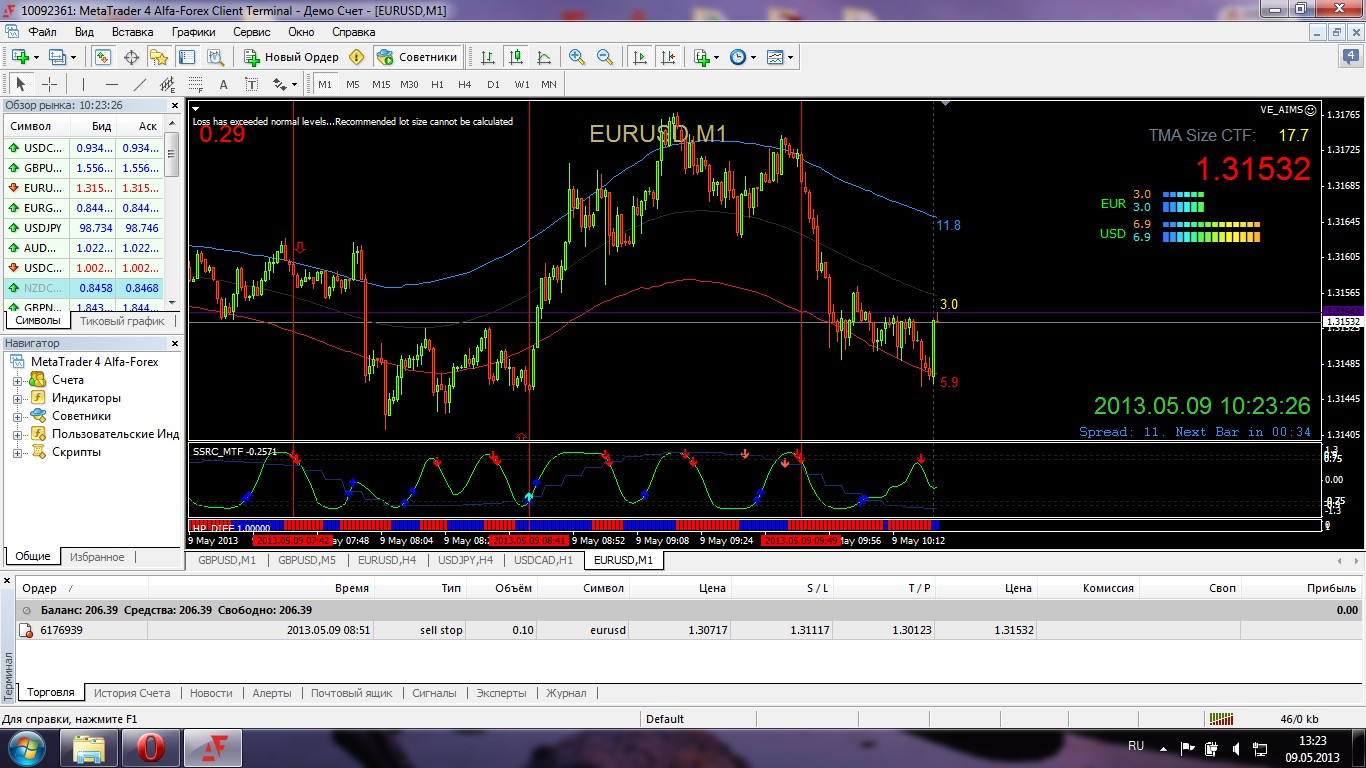
Task: Open the Strategy Tester icon
Action: click(x=215, y=57)
